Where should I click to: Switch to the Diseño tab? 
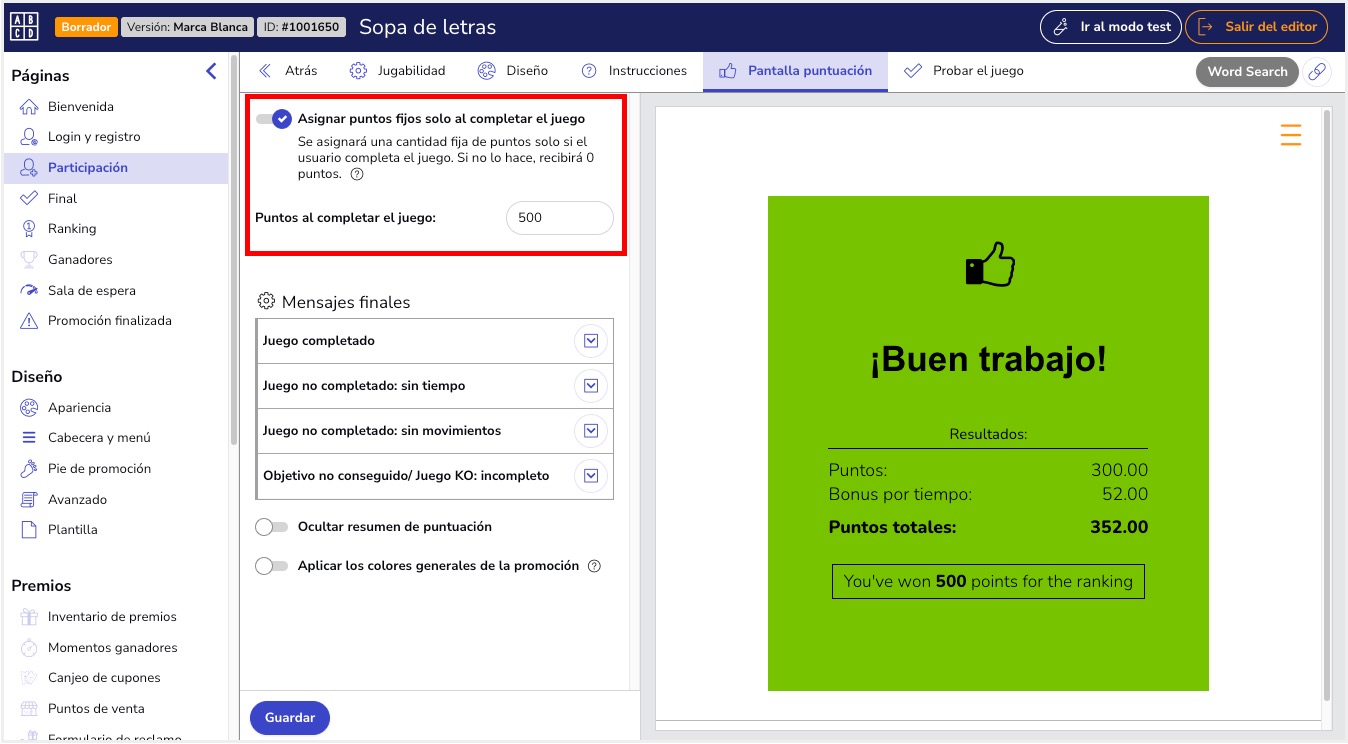513,71
